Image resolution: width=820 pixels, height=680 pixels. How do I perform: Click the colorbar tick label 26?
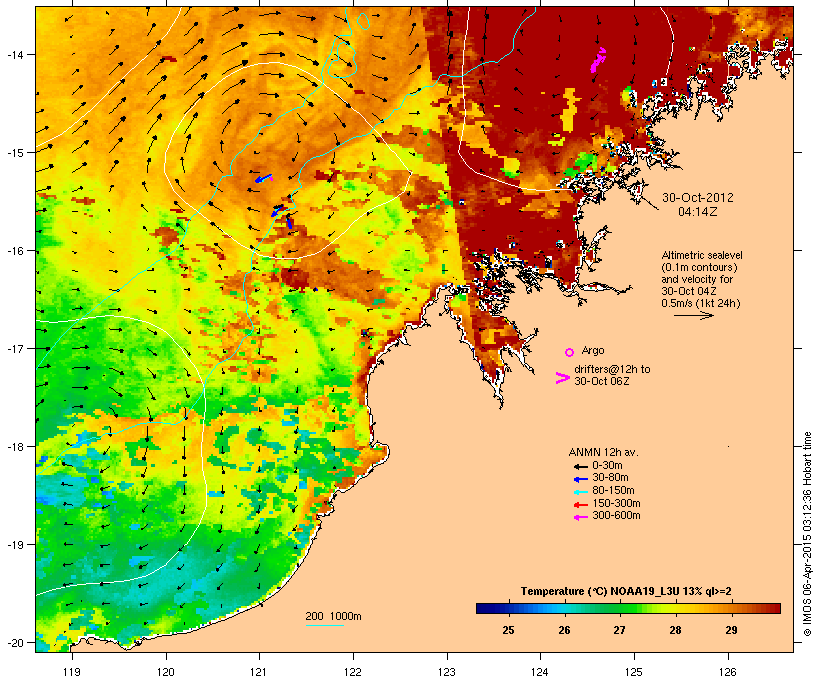564,630
